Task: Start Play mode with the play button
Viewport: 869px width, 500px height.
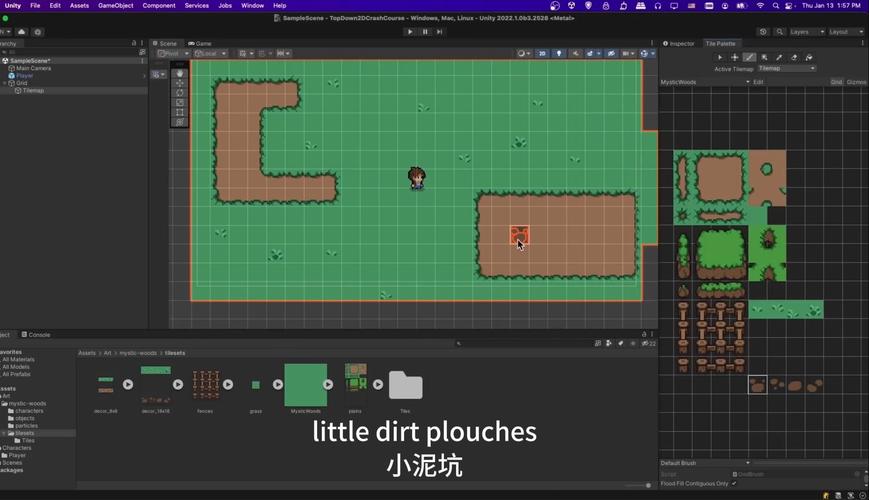Action: [x=410, y=32]
